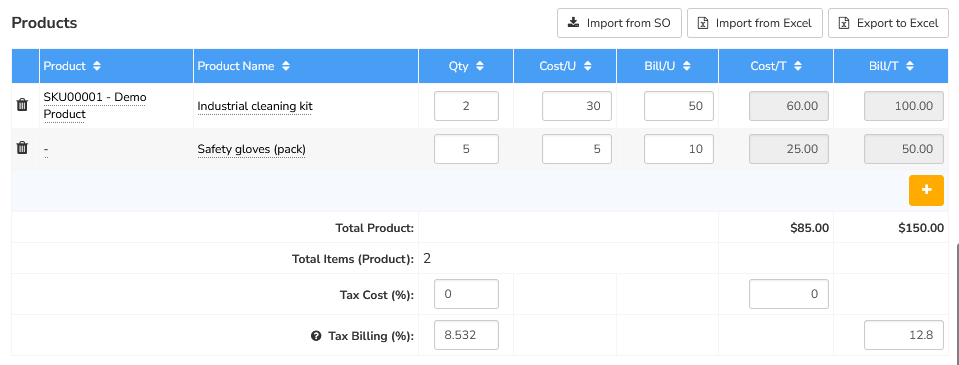Click Import from SO button
Viewport: 959px width, 365px height.
pyautogui.click(x=619, y=23)
